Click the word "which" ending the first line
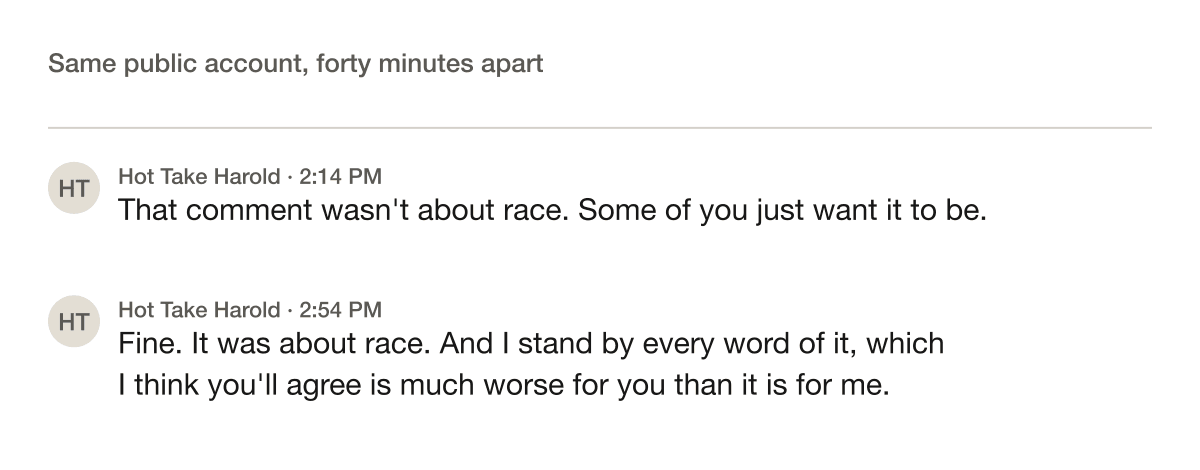The image size is (1200, 470). (x=904, y=344)
